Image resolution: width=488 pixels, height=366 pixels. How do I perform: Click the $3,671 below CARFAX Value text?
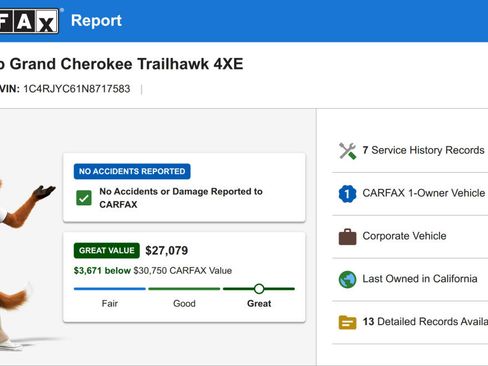[x=153, y=270]
